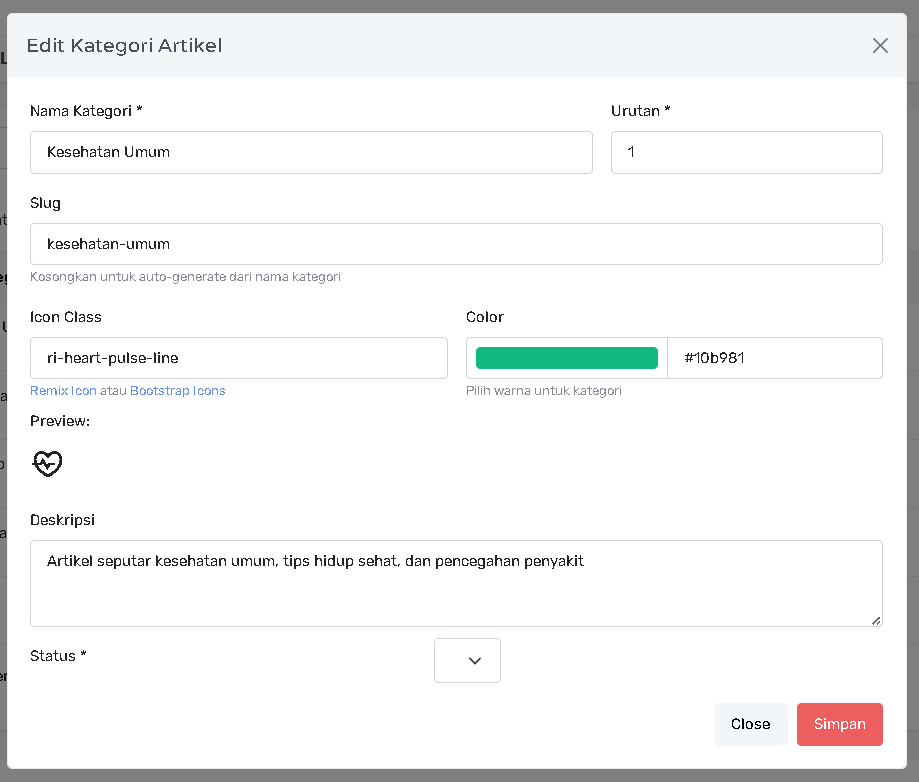Open the Remix Icon link
The width and height of the screenshot is (919, 782).
pos(63,391)
